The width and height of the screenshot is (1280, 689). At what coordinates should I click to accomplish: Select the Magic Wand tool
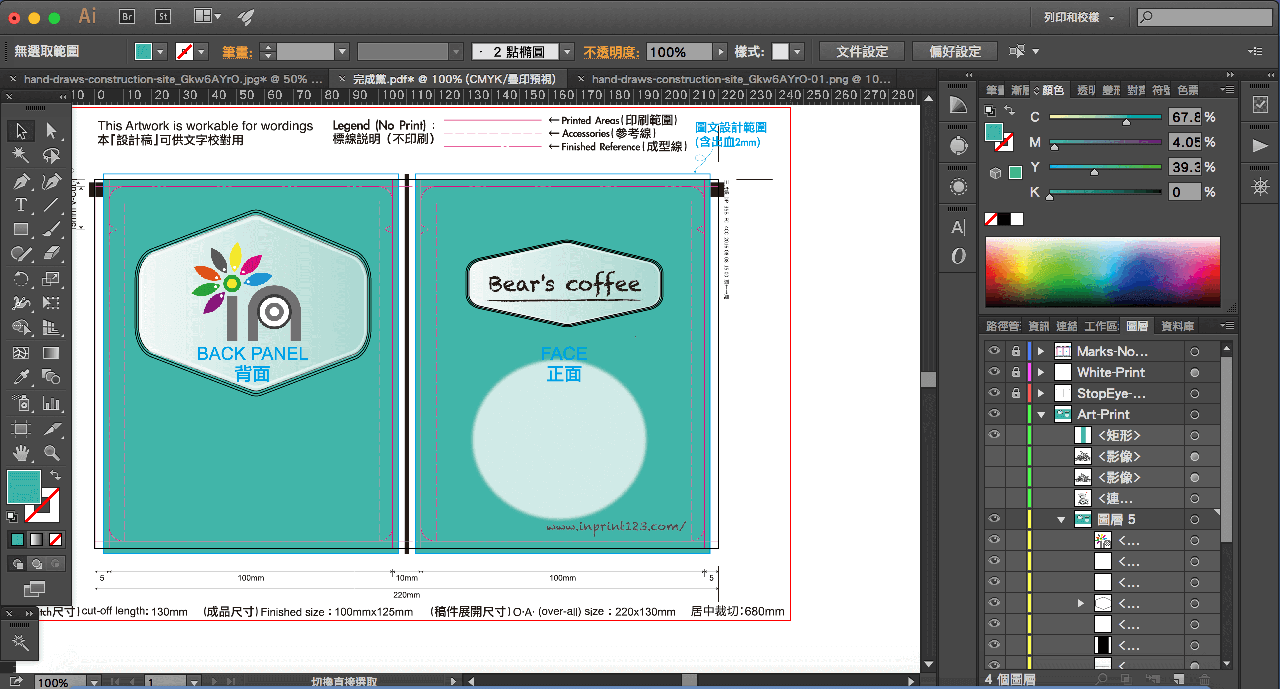coord(20,156)
